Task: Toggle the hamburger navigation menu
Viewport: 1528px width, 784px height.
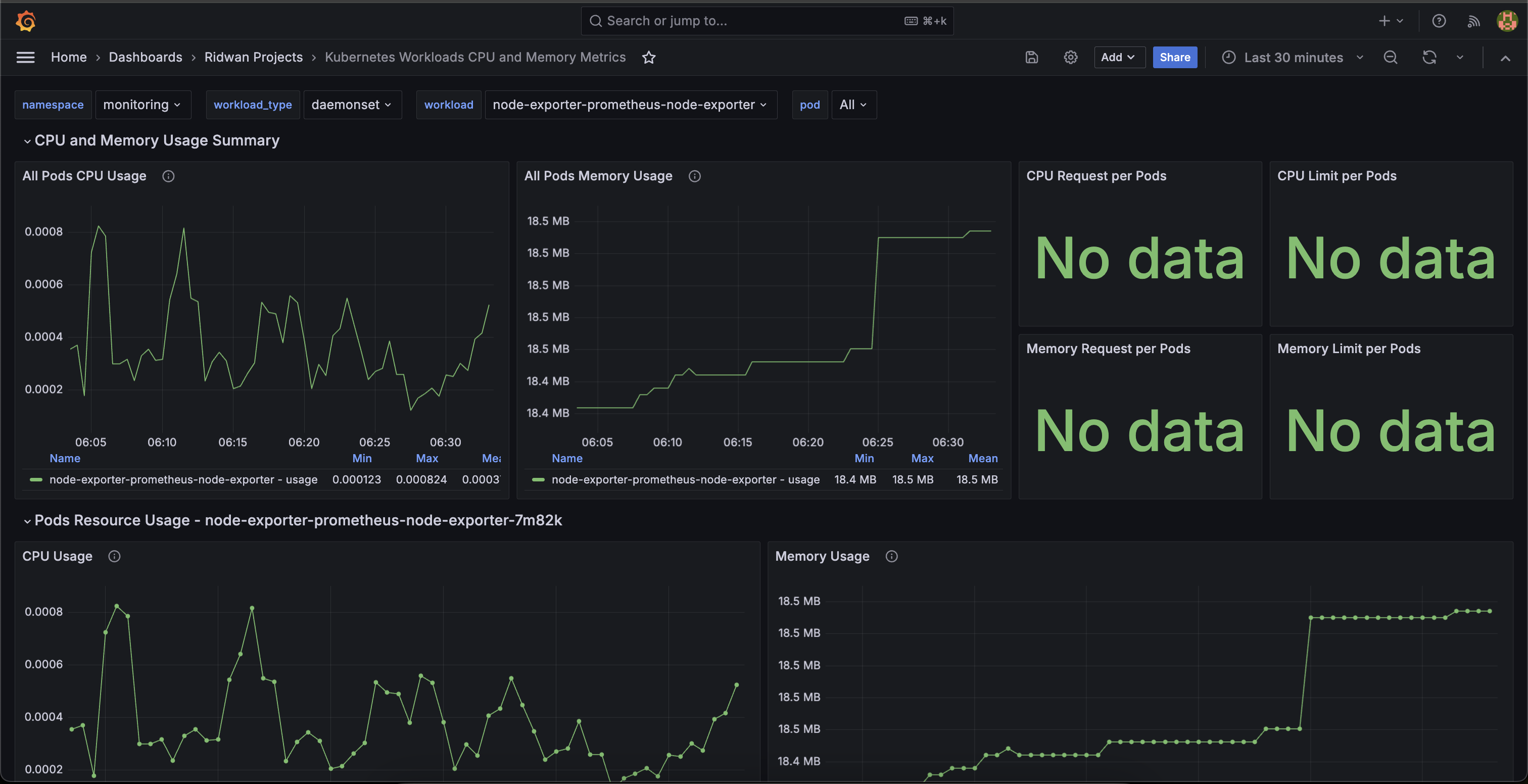Action: click(25, 58)
